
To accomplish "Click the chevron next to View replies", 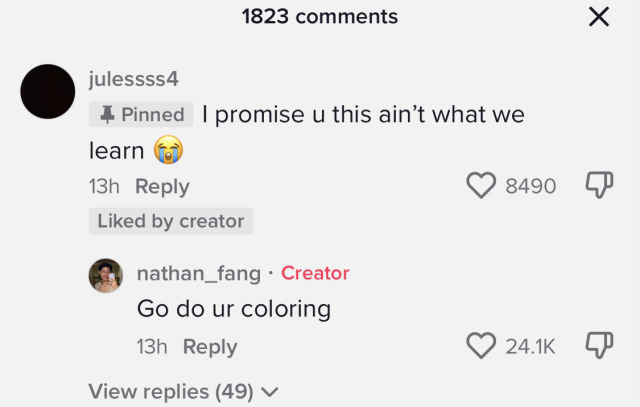I will (270, 392).
